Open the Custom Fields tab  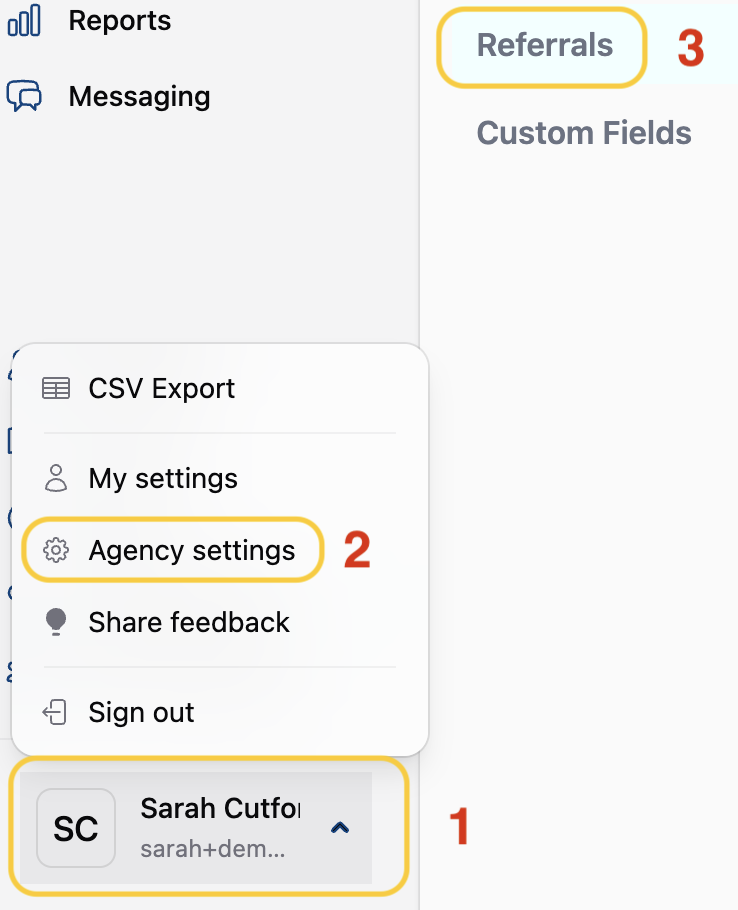(584, 133)
